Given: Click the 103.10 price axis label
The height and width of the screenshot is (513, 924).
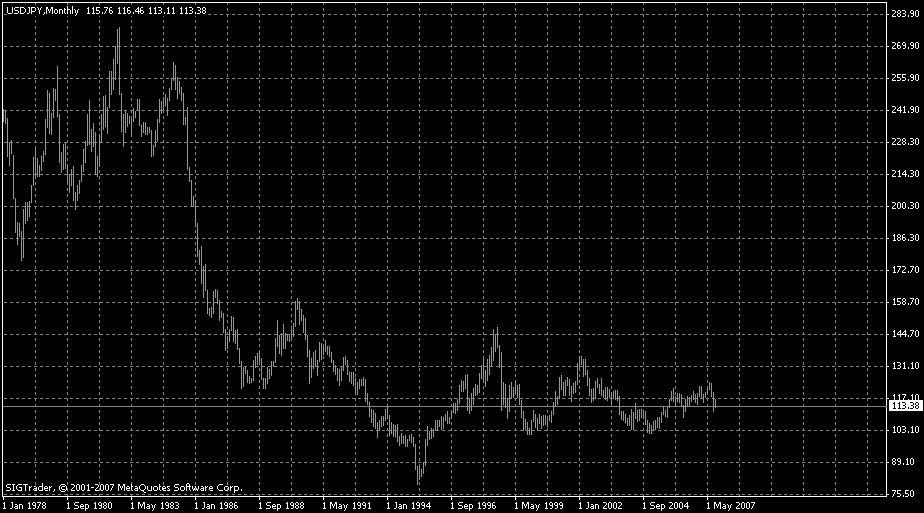Looking at the screenshot, I should tap(905, 431).
